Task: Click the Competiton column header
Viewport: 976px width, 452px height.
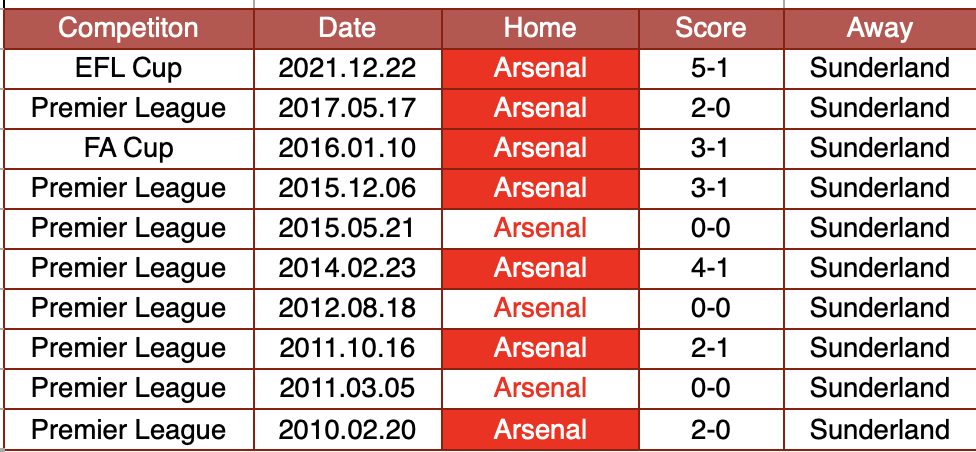Action: [128, 28]
